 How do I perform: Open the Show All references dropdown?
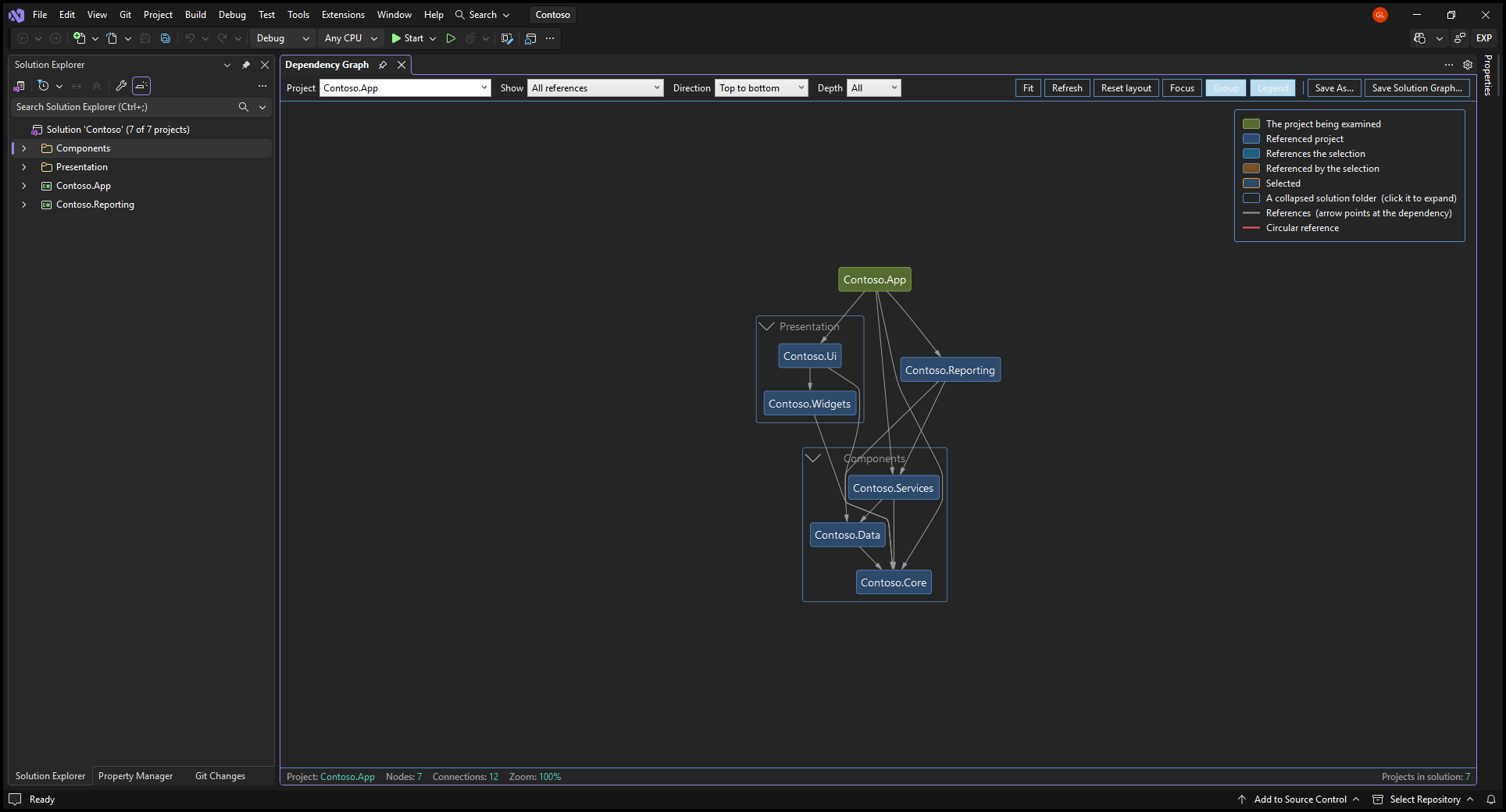(x=595, y=88)
